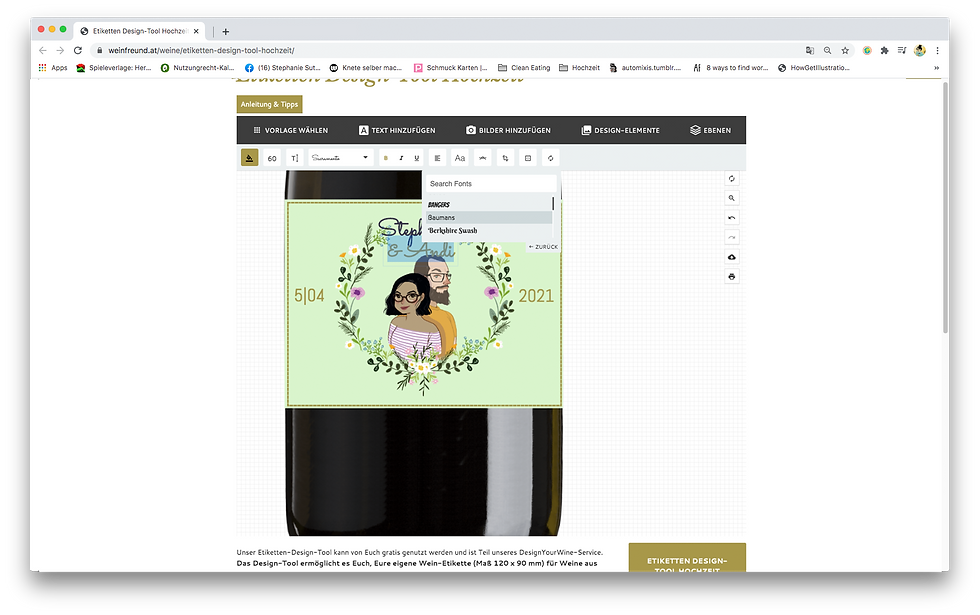The image size is (980, 615).
Task: Click the browser back arrow
Action: (x=42, y=51)
